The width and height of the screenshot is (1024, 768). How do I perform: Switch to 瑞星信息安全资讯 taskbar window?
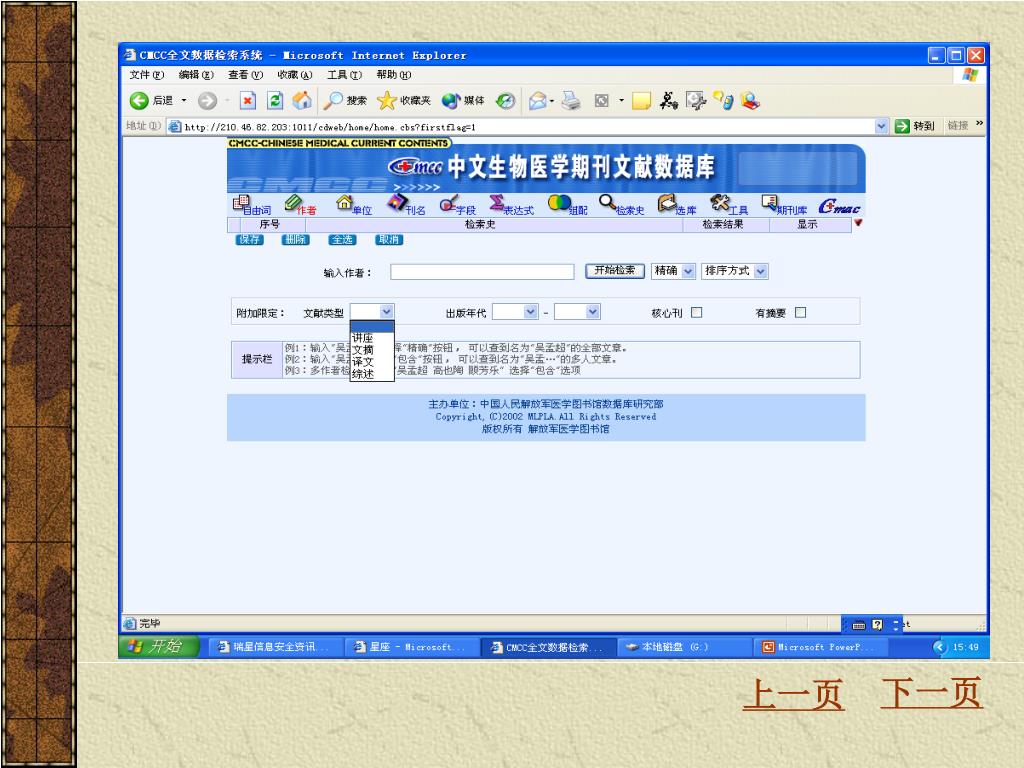(x=274, y=647)
